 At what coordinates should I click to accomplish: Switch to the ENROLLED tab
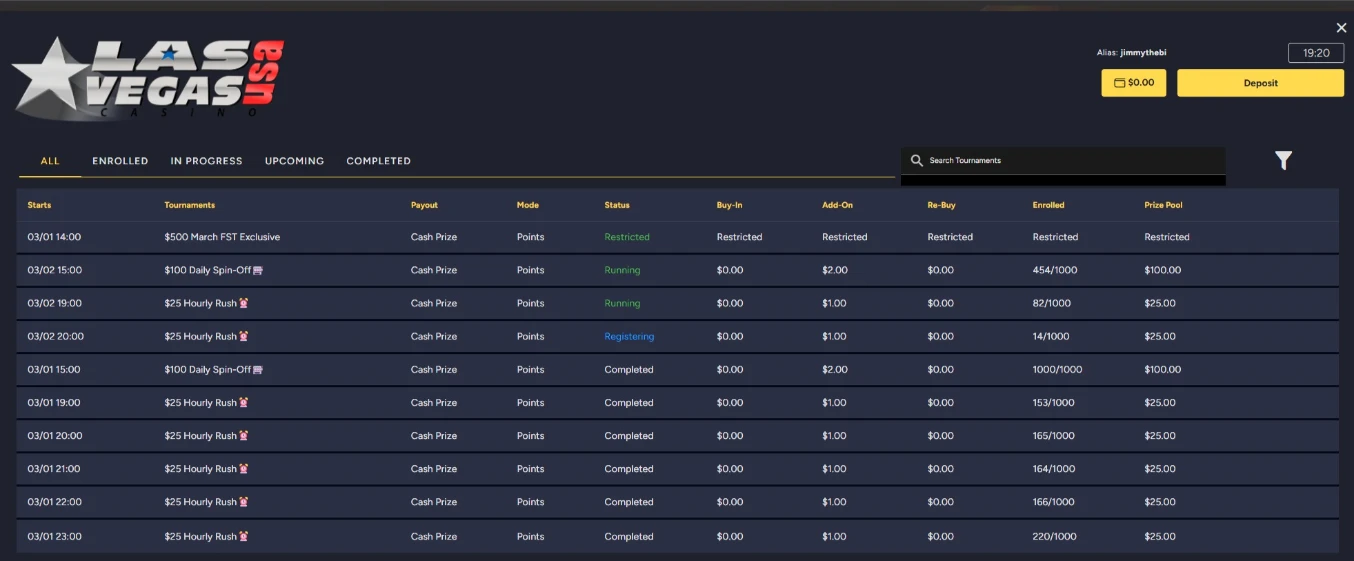pyautogui.click(x=120, y=160)
